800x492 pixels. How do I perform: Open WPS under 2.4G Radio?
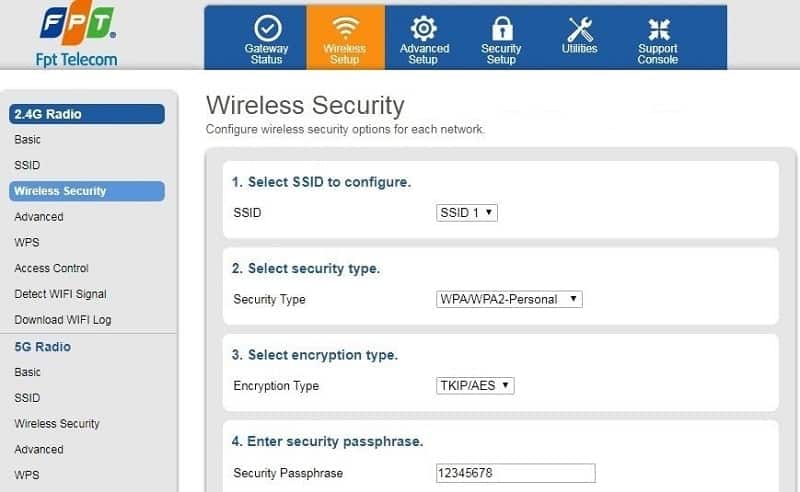click(x=27, y=242)
